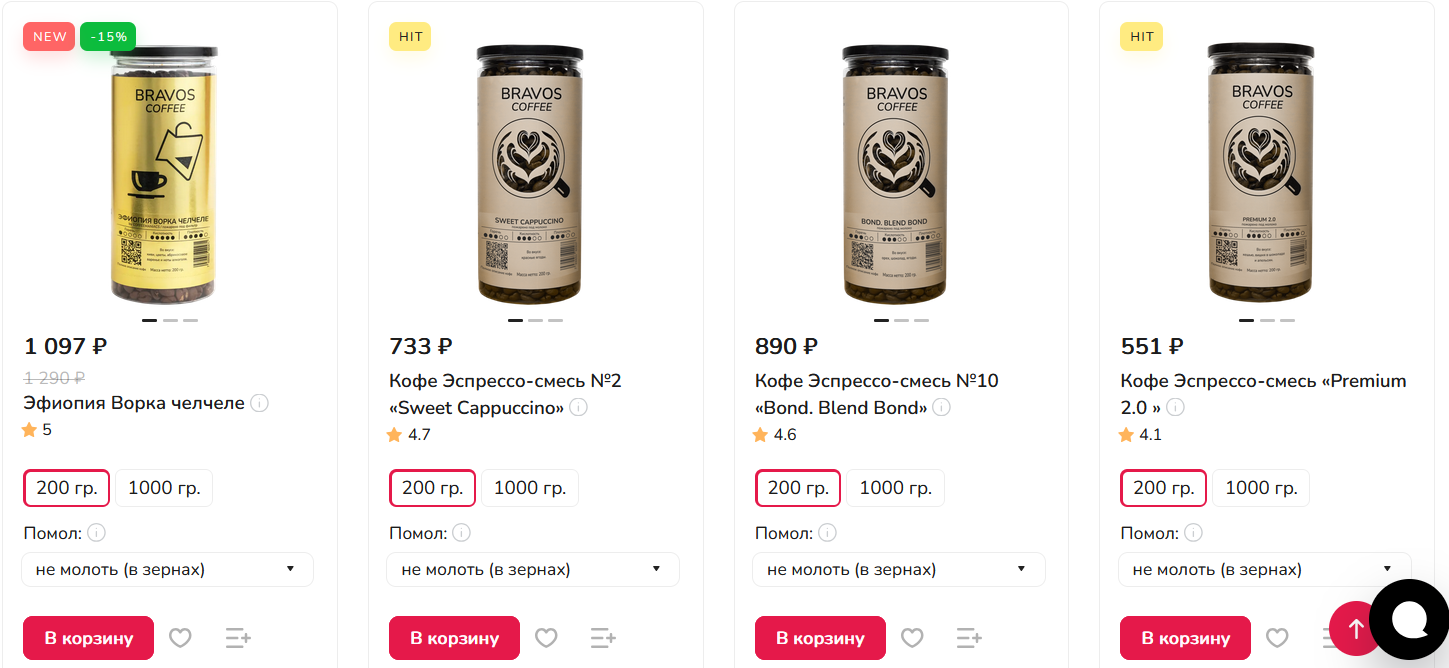Add Sweet Cappuccino to compare list icon

603,638
